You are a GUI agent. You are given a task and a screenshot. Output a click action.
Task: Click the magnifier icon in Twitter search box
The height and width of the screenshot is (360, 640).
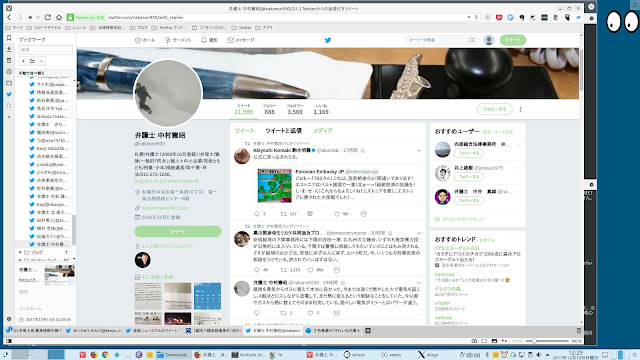pos(472,40)
